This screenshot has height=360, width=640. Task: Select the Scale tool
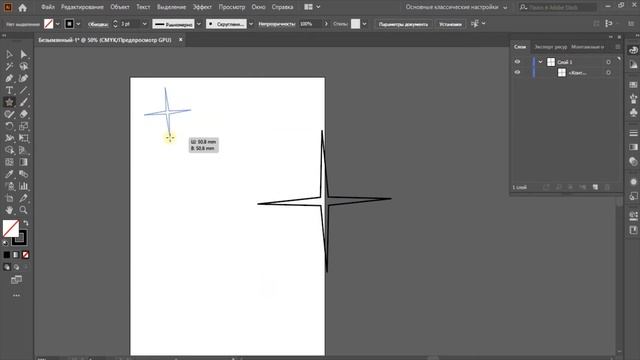(23, 126)
